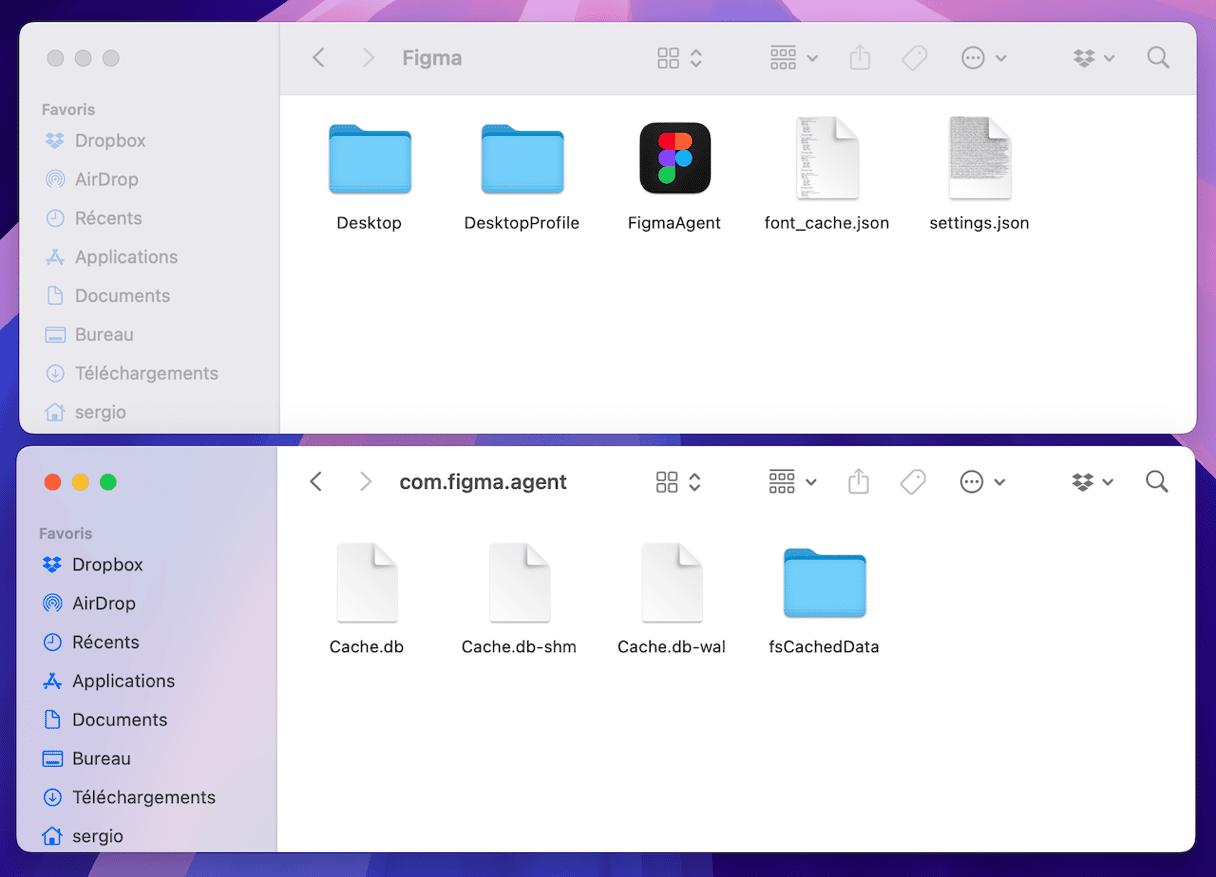
Task: Select the settings.json file
Action: 979,158
